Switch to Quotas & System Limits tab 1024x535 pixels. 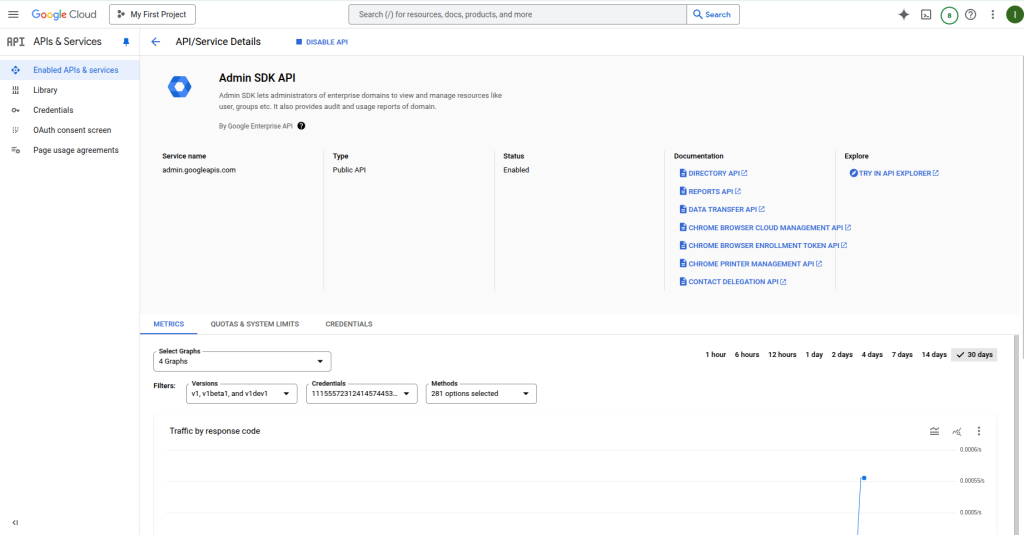[254, 324]
